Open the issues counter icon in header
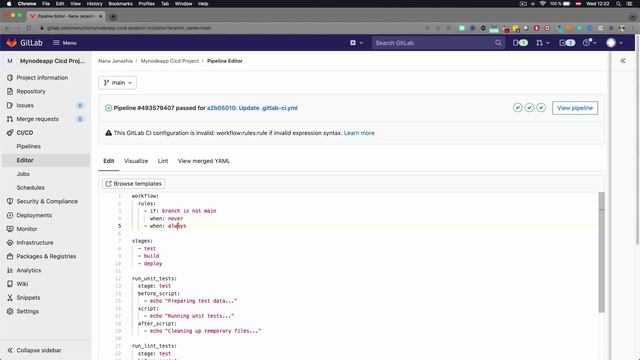This screenshot has height=360, width=640. click(520, 43)
